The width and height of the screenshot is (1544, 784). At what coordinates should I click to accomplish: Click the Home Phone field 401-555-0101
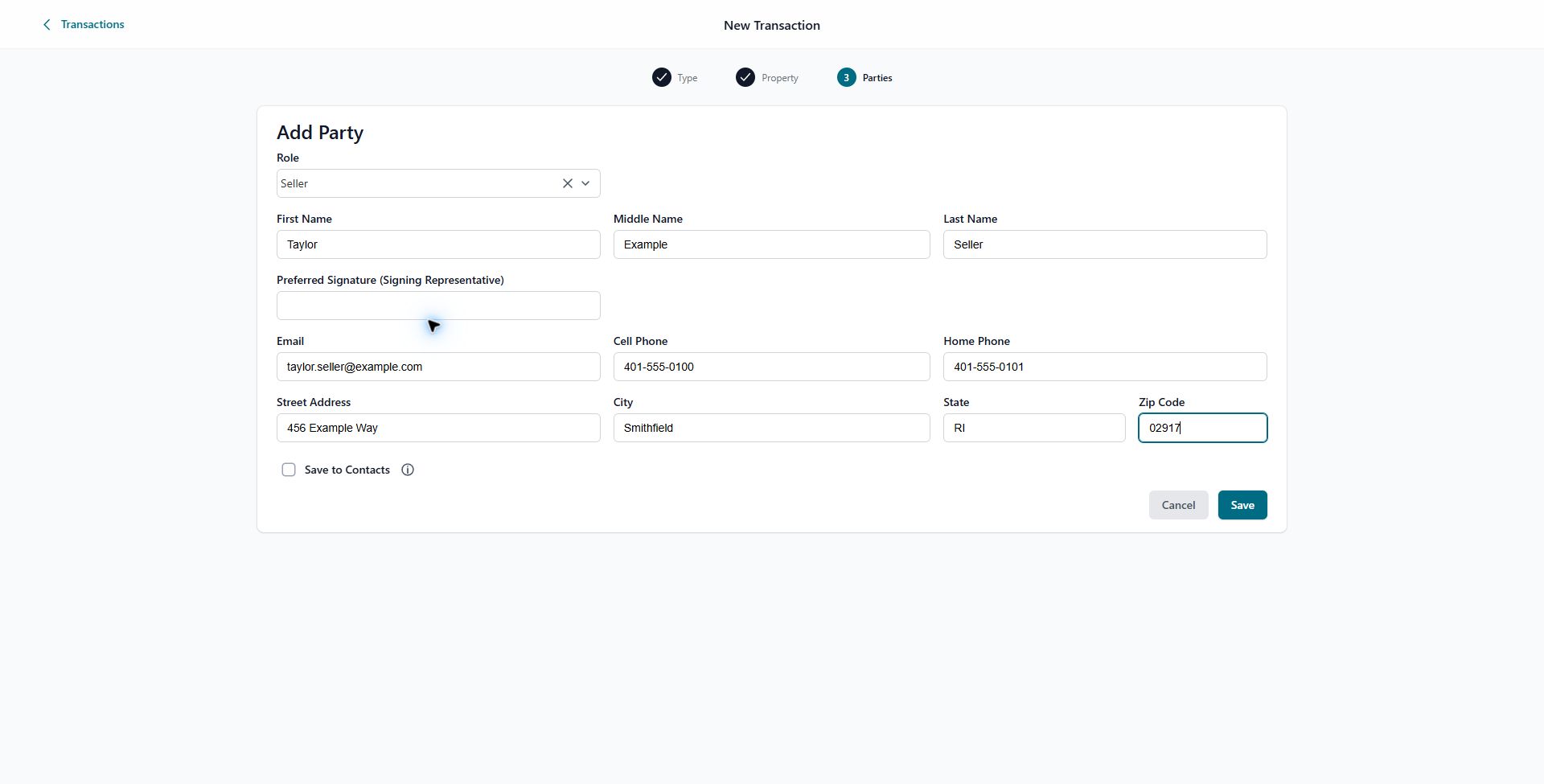[x=1105, y=367]
